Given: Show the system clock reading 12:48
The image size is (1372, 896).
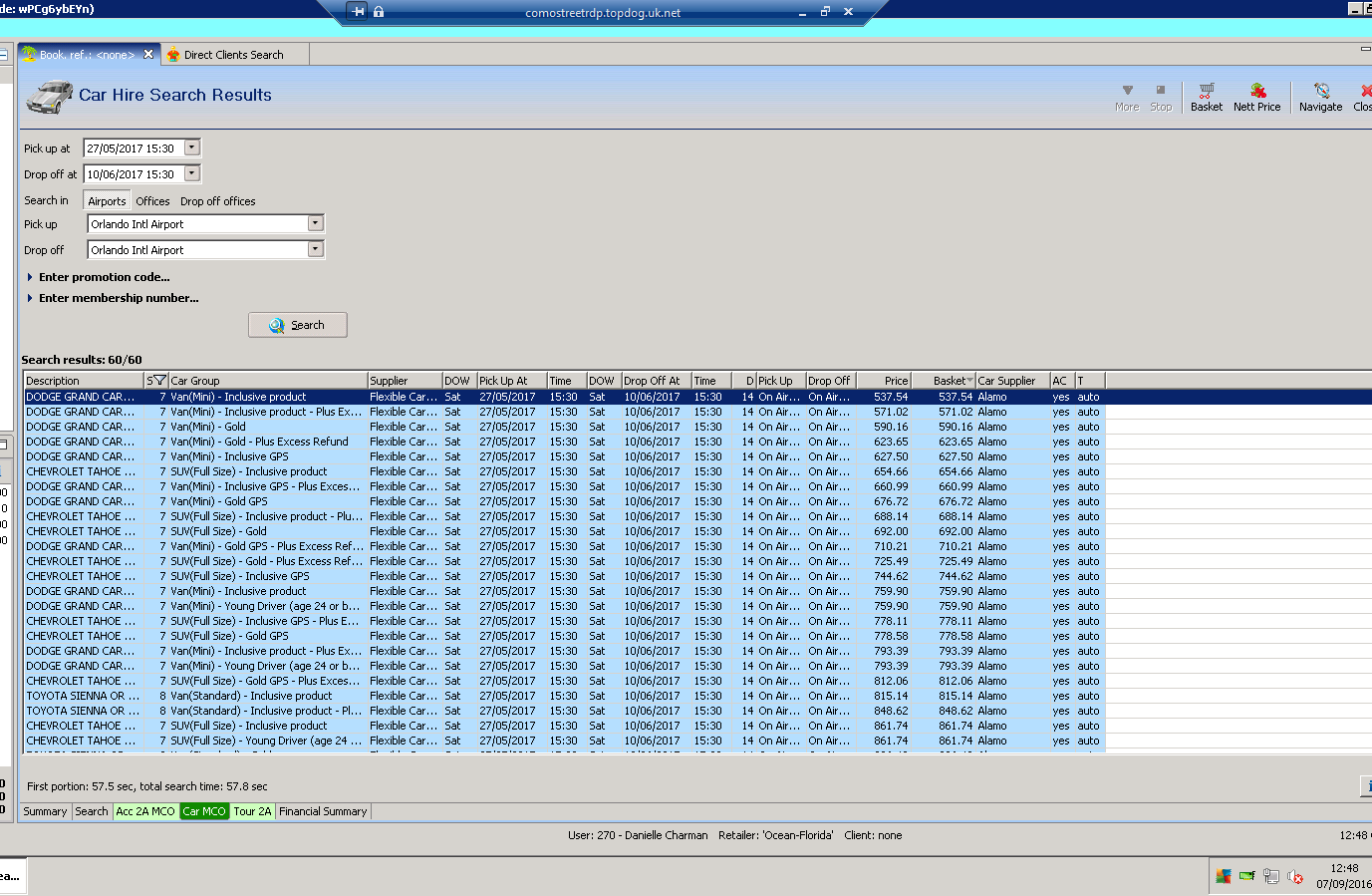Looking at the screenshot, I should pos(1344,868).
